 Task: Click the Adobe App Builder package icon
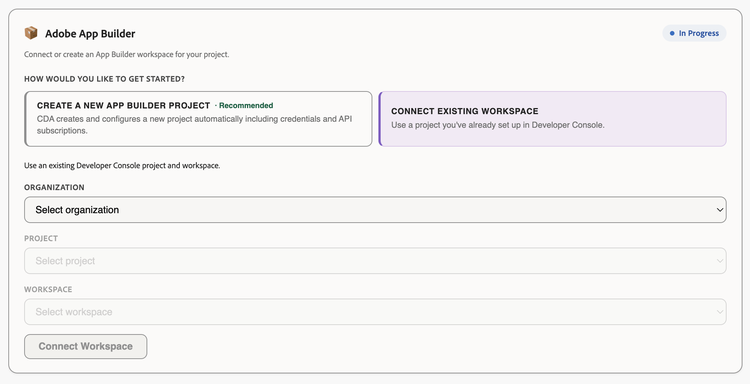31,33
